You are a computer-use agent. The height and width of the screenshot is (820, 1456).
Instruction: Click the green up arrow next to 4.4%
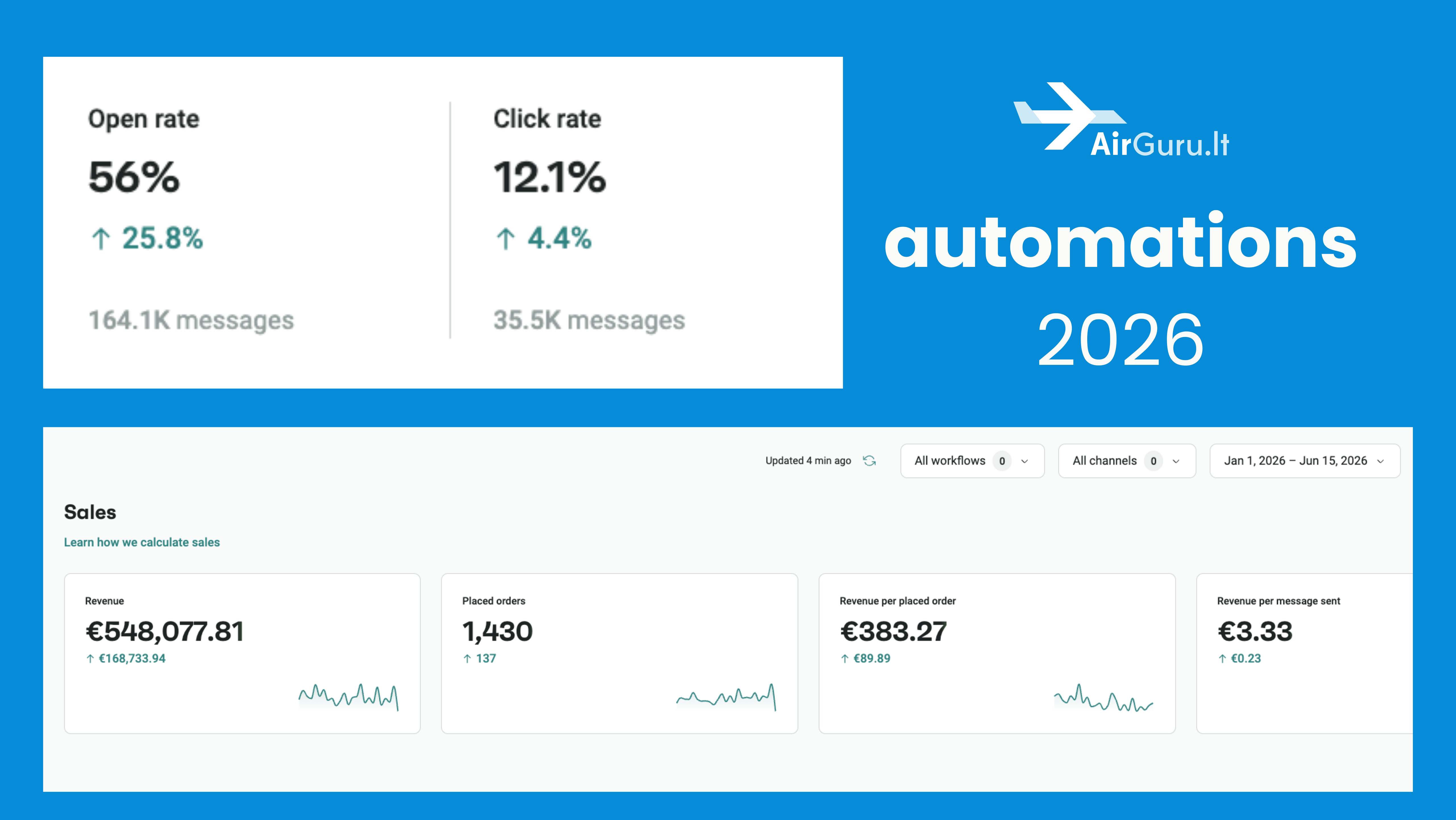505,238
